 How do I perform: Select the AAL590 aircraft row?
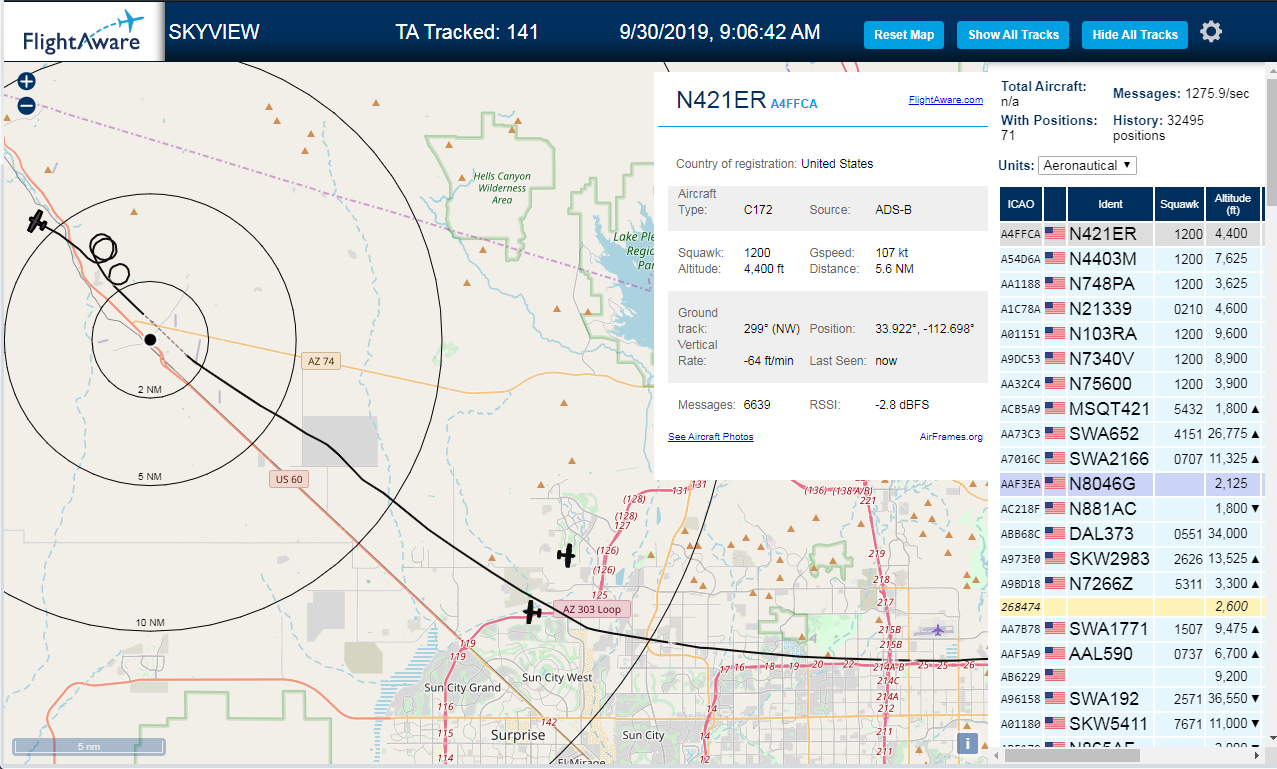pyautogui.click(x=1130, y=654)
